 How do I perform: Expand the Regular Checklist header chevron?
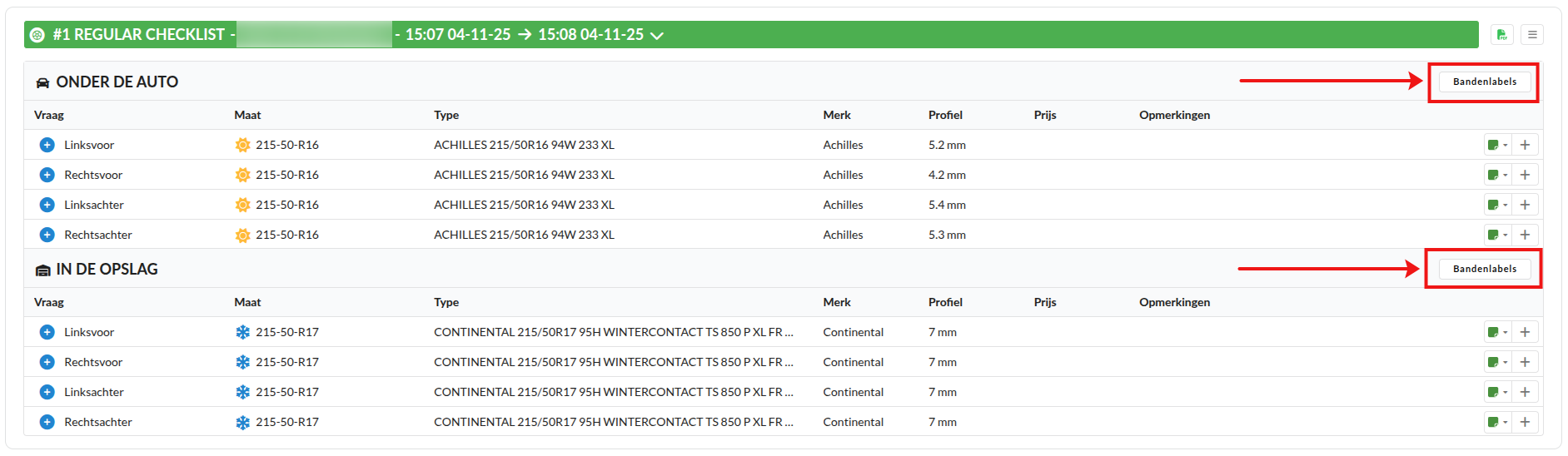tap(657, 36)
